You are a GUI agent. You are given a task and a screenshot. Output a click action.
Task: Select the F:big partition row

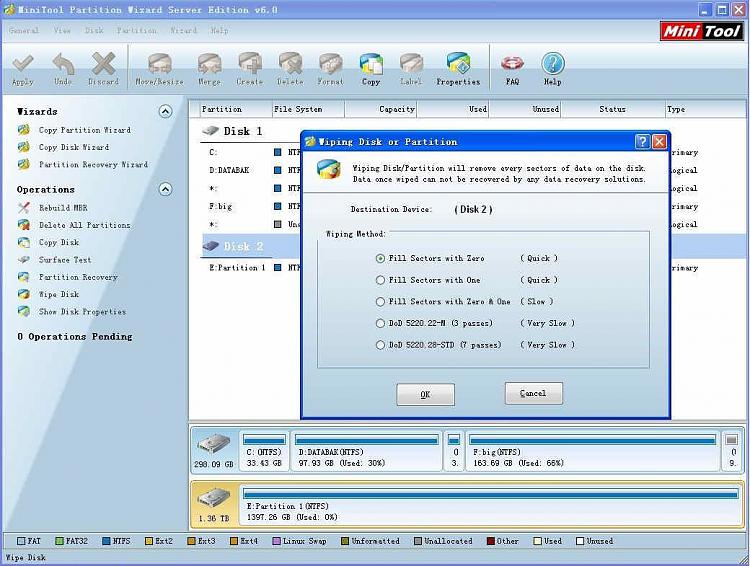click(x=251, y=207)
